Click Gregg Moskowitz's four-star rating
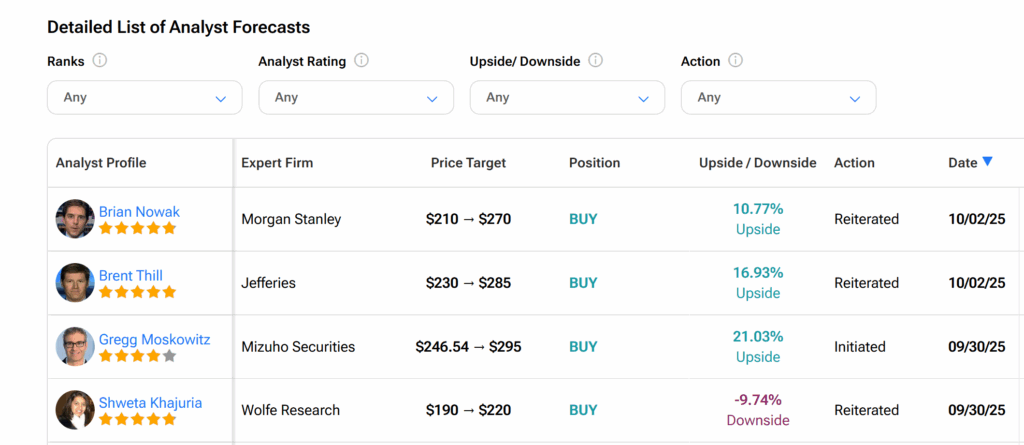Viewport: 1024px width, 445px height. coord(137,356)
